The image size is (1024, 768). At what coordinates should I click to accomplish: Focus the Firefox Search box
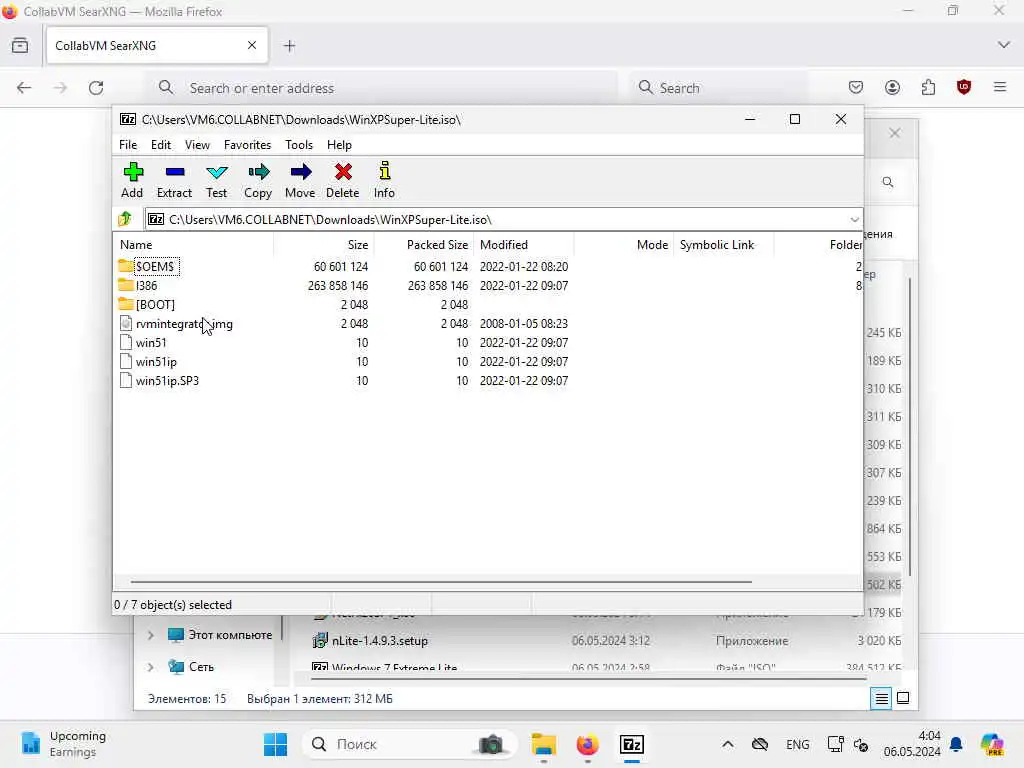coord(718,88)
